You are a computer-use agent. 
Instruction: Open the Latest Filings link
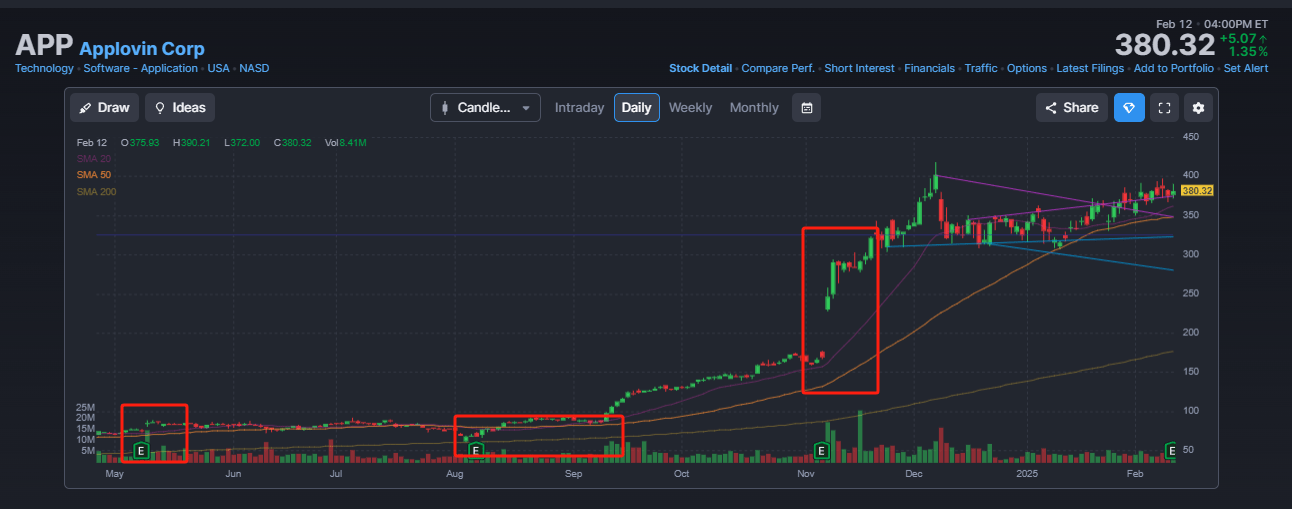click(x=1090, y=68)
